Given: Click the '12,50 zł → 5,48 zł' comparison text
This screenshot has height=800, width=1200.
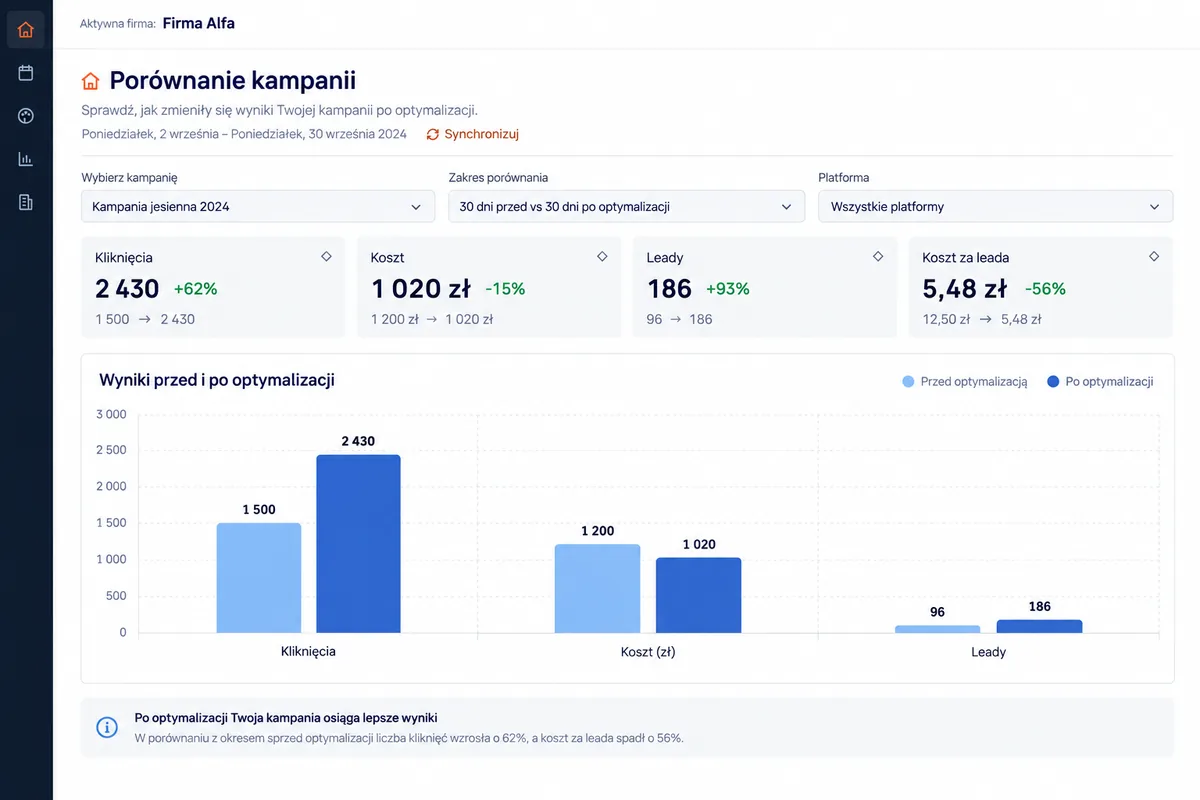Looking at the screenshot, I should (982, 320).
